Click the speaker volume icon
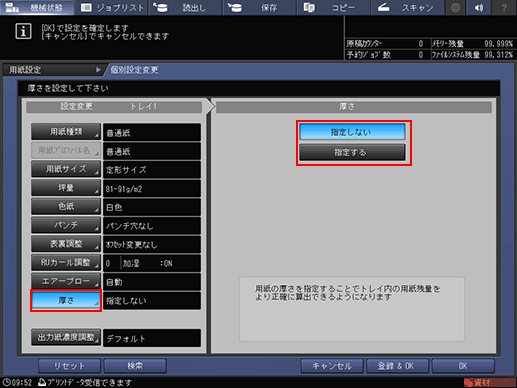Image resolution: width=517 pixels, height=388 pixels. point(479,7)
